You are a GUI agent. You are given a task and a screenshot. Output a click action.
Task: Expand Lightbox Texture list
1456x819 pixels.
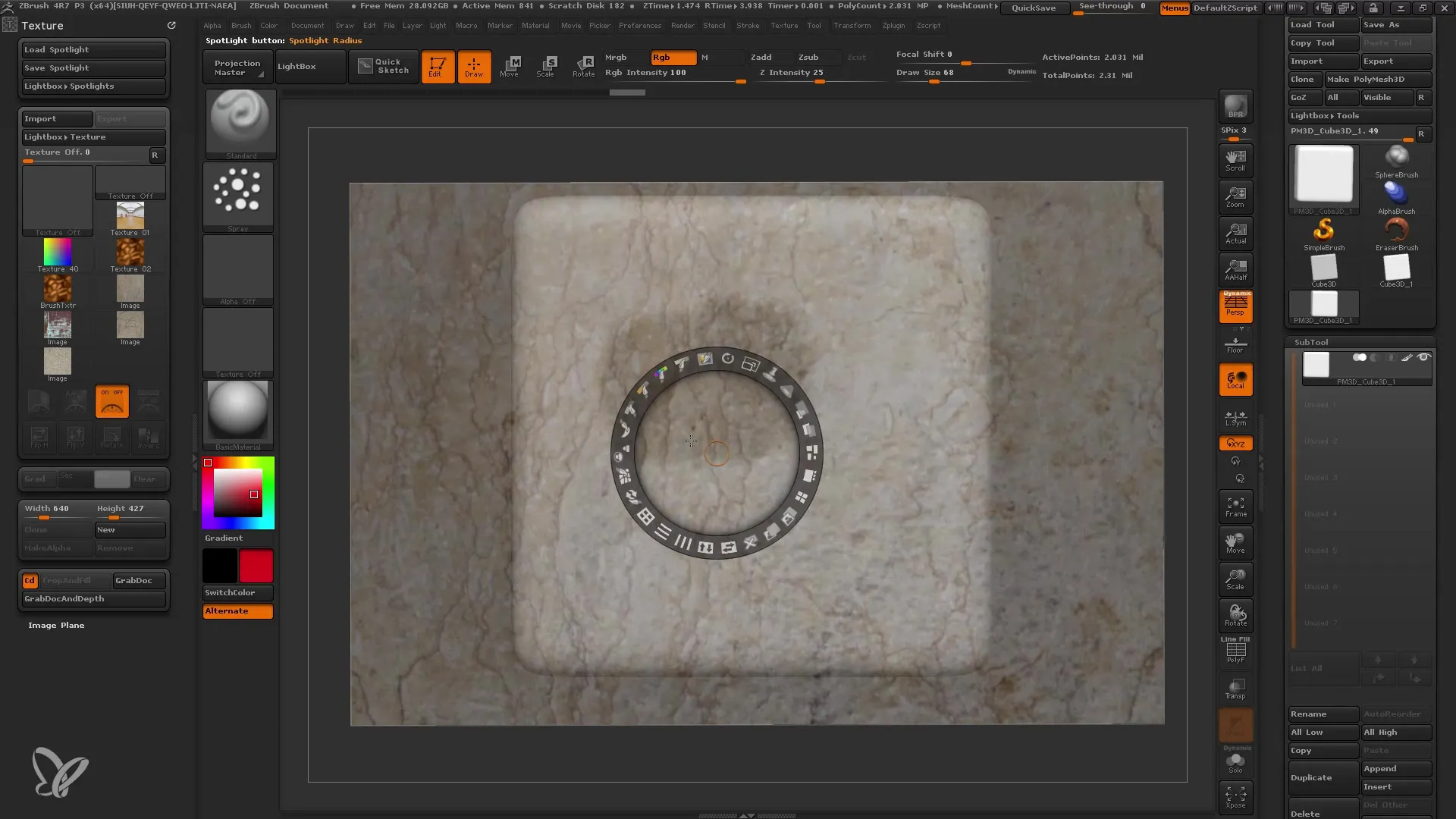[x=94, y=137]
